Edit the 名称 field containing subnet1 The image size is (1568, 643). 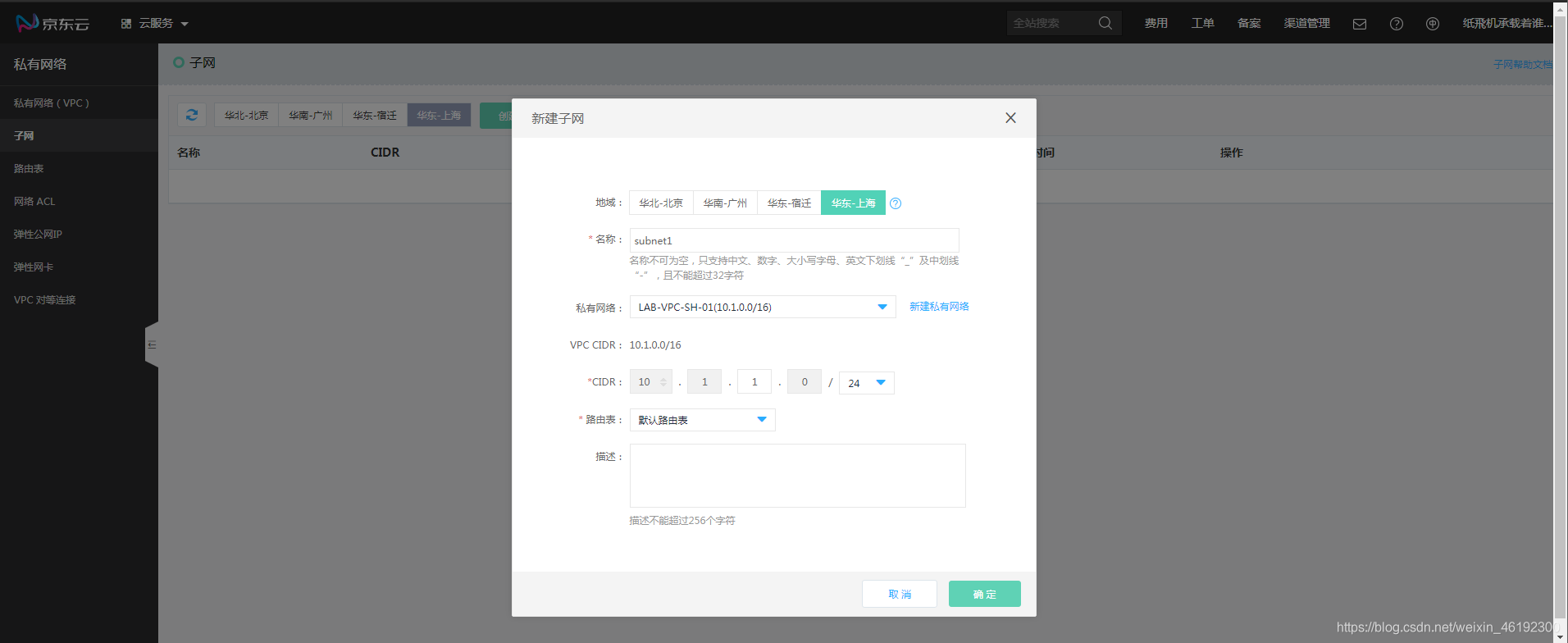(794, 240)
